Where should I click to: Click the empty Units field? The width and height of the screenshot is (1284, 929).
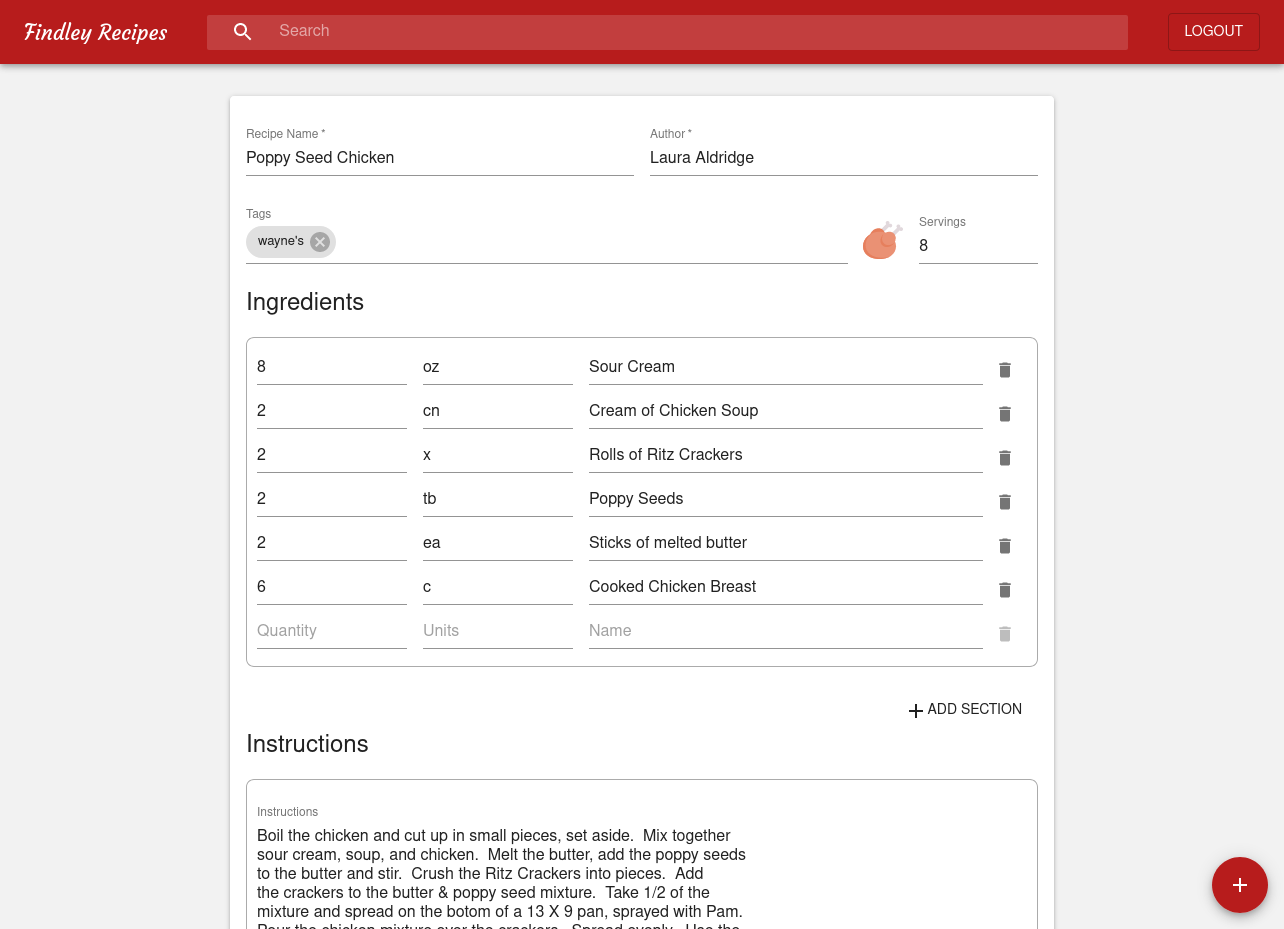[497, 631]
